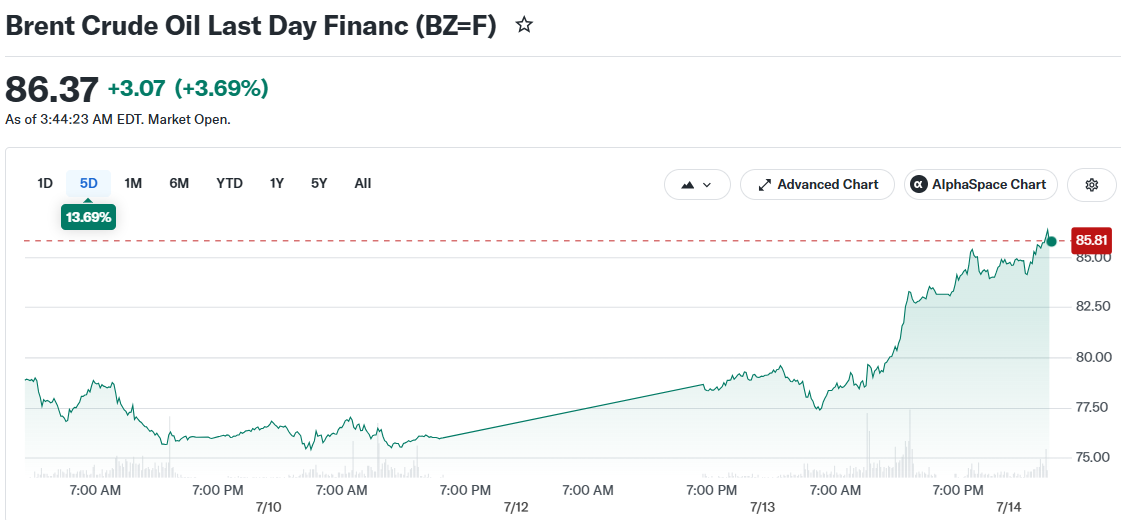
Task: Click the 7/14 date axis label
Action: coord(1009,507)
